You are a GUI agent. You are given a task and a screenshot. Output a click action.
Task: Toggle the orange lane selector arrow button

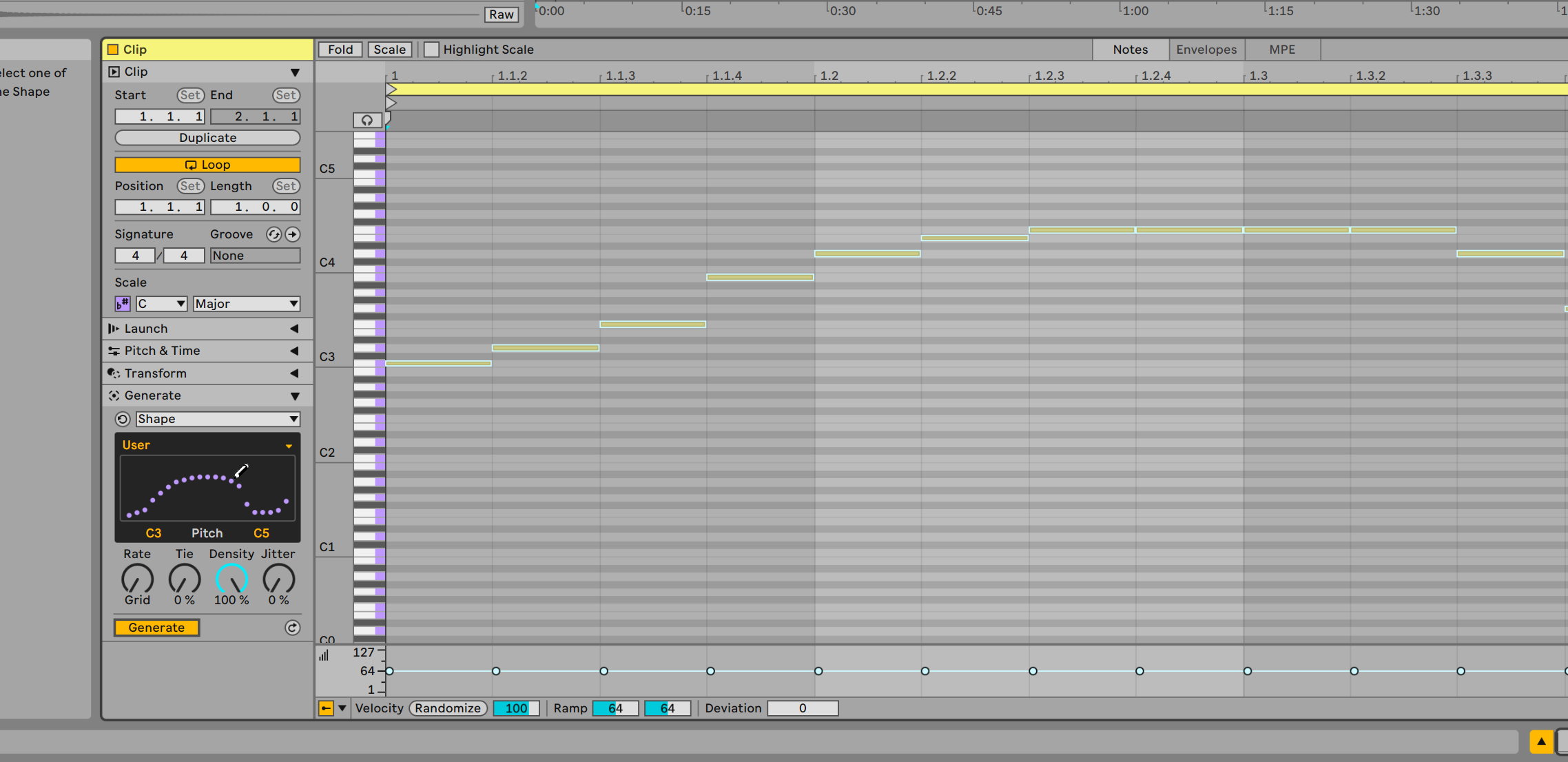[x=326, y=708]
